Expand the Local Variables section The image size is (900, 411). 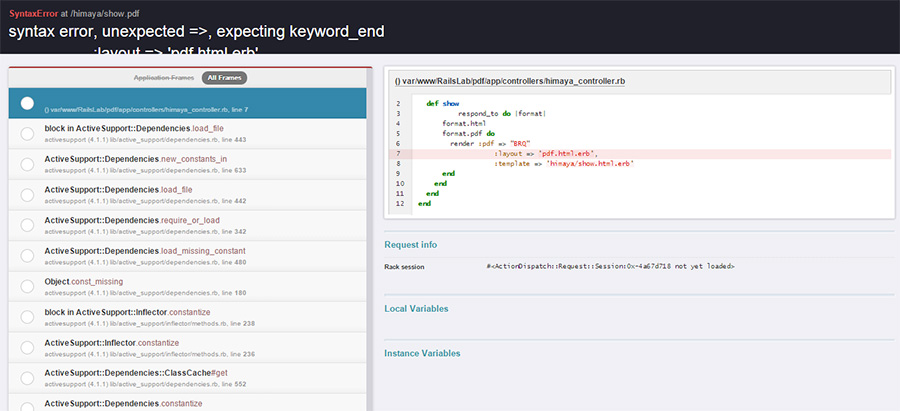(416, 309)
